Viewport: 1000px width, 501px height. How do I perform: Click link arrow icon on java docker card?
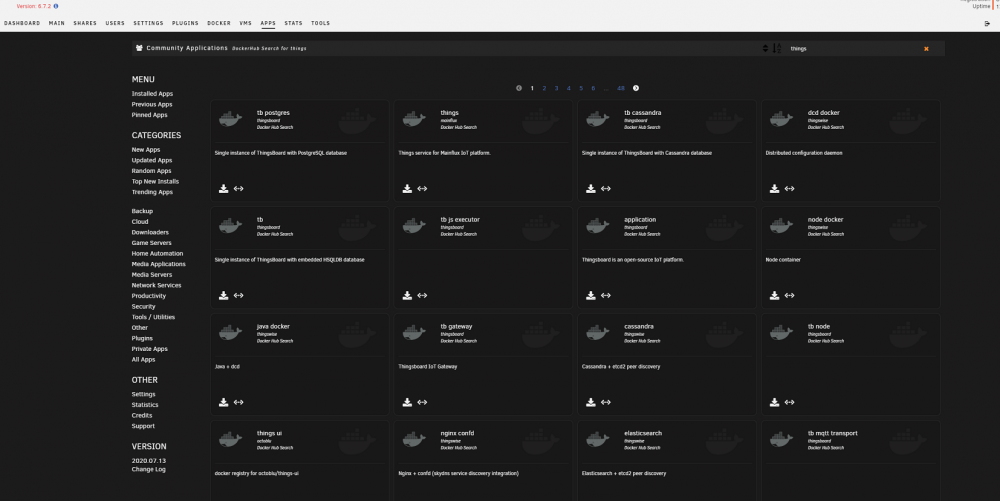(239, 402)
